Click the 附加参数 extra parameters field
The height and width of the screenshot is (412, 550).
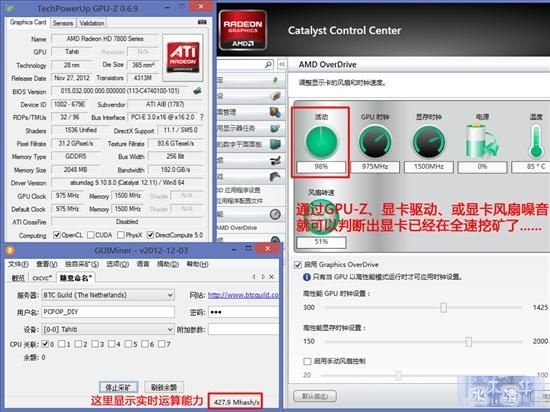pyautogui.click(x=243, y=329)
